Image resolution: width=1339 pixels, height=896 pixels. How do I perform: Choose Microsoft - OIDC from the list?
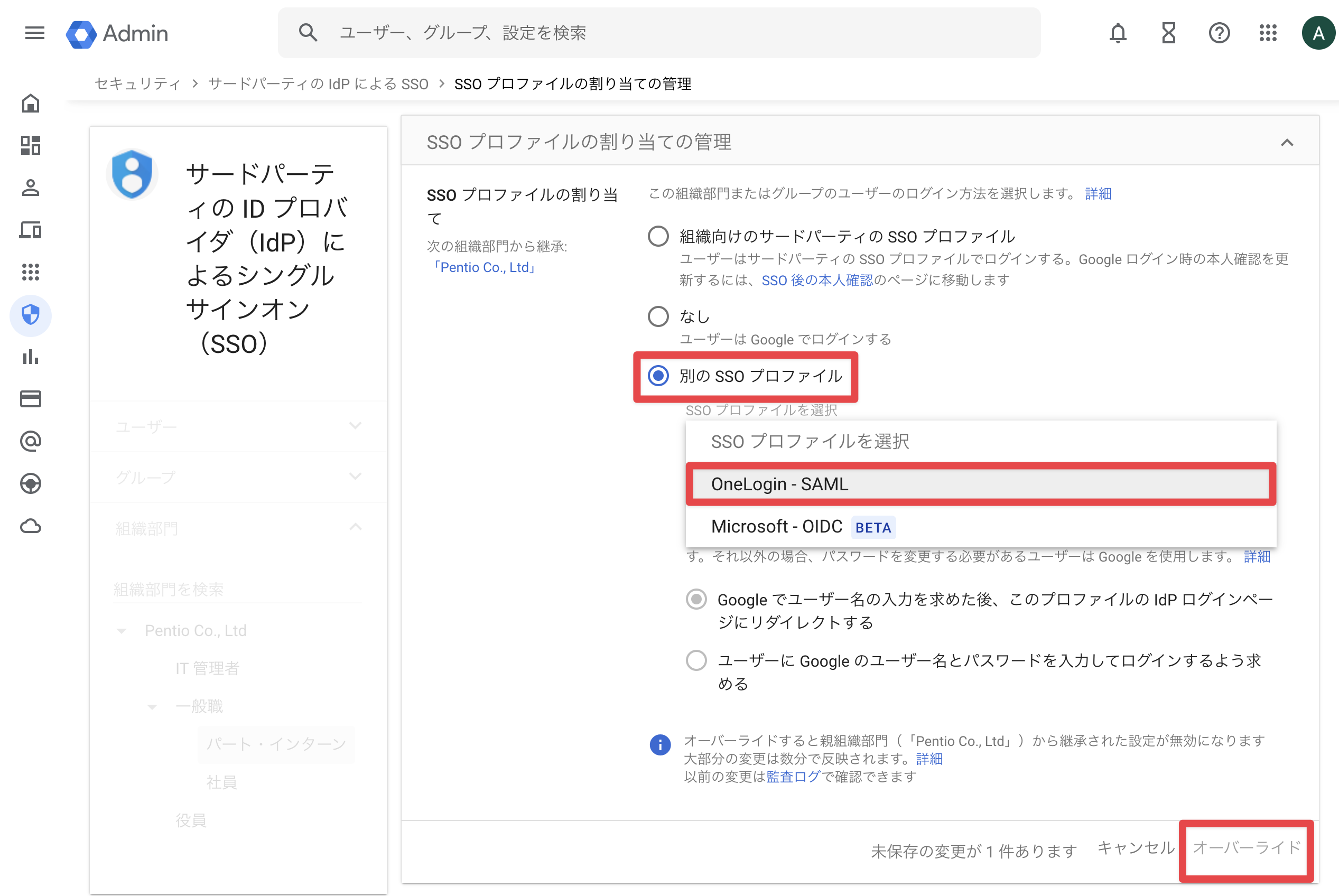pos(981,526)
